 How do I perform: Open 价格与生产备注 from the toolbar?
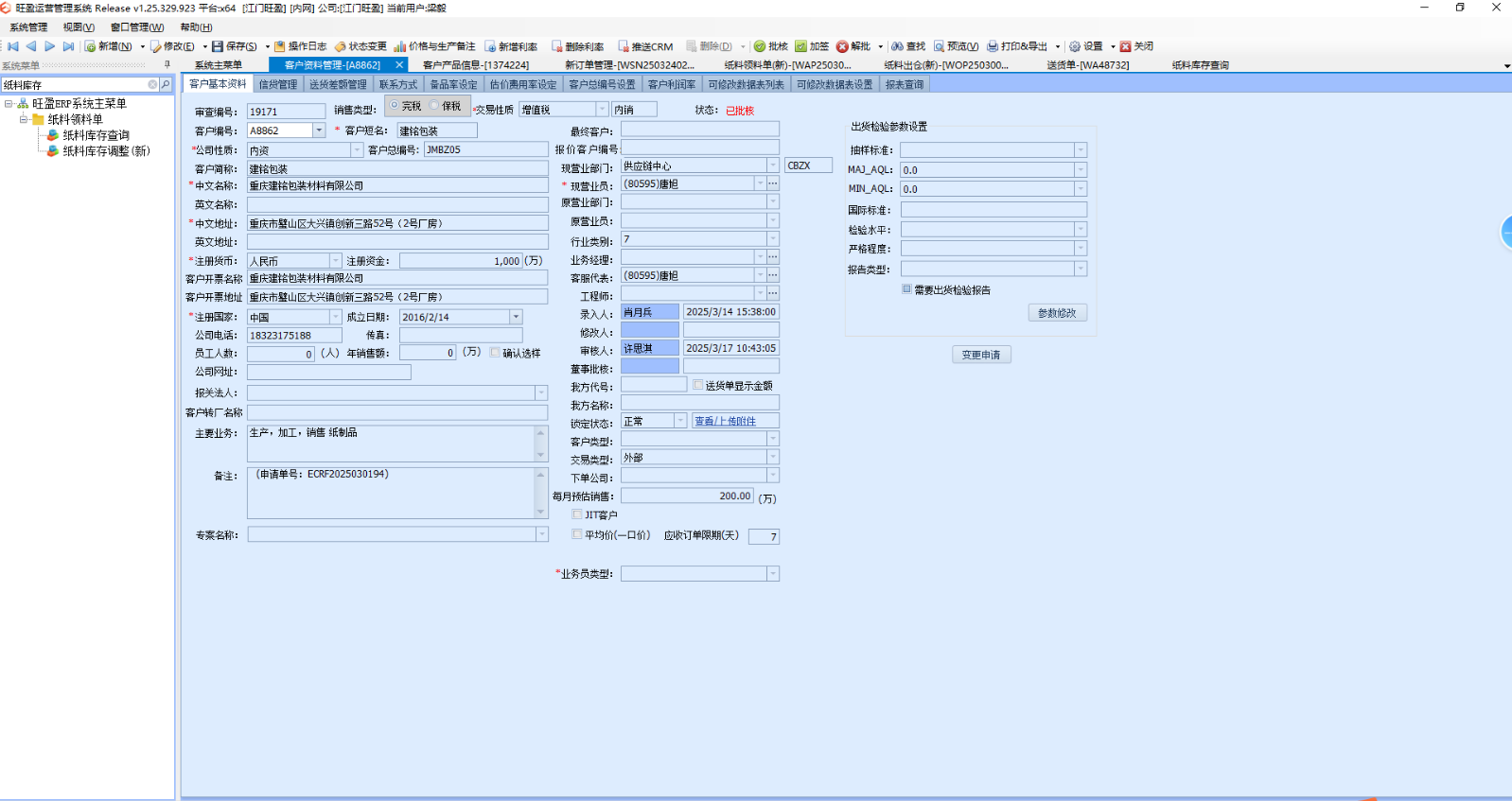435,46
